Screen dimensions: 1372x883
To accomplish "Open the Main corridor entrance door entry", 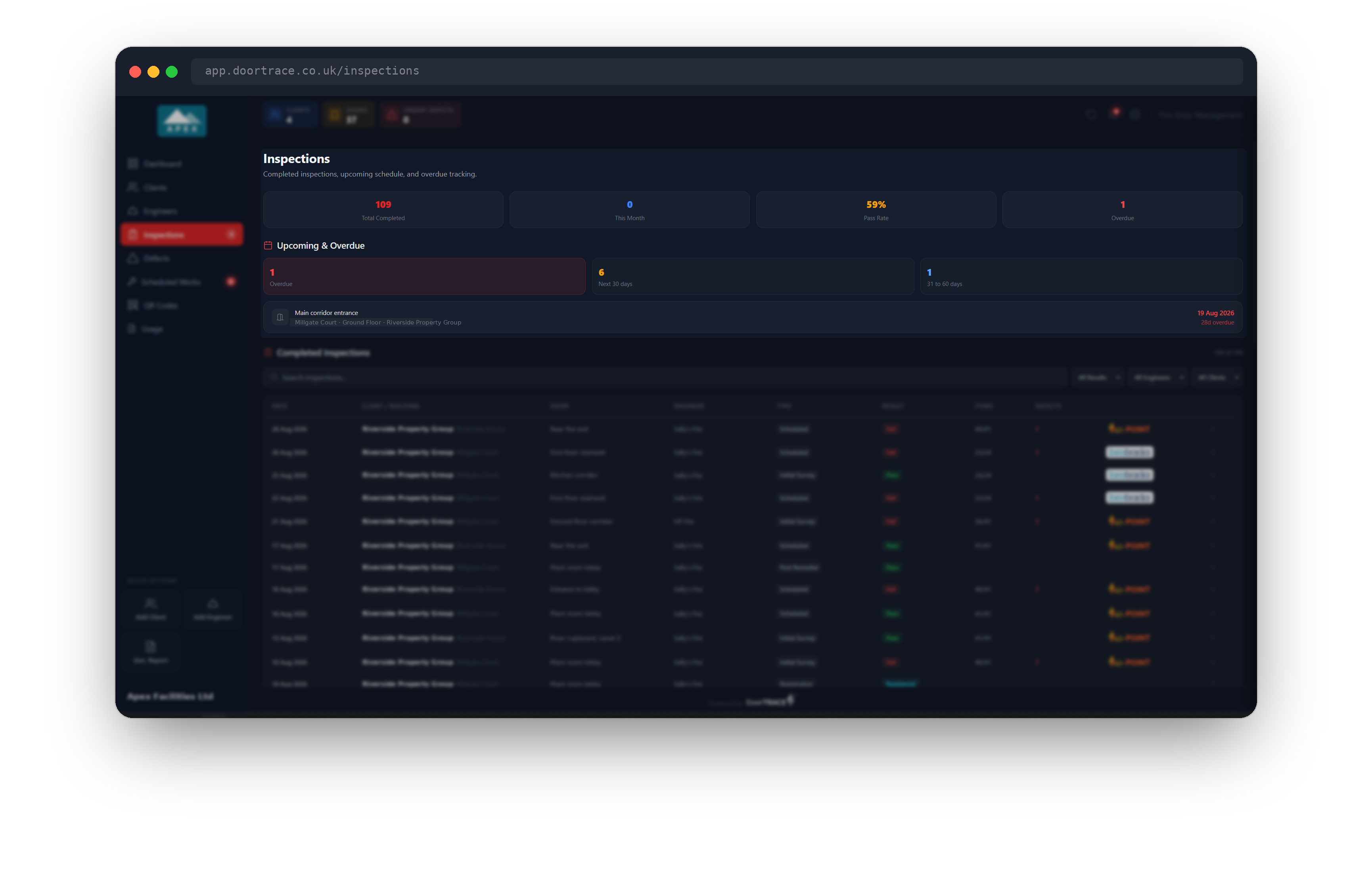I will (x=753, y=317).
